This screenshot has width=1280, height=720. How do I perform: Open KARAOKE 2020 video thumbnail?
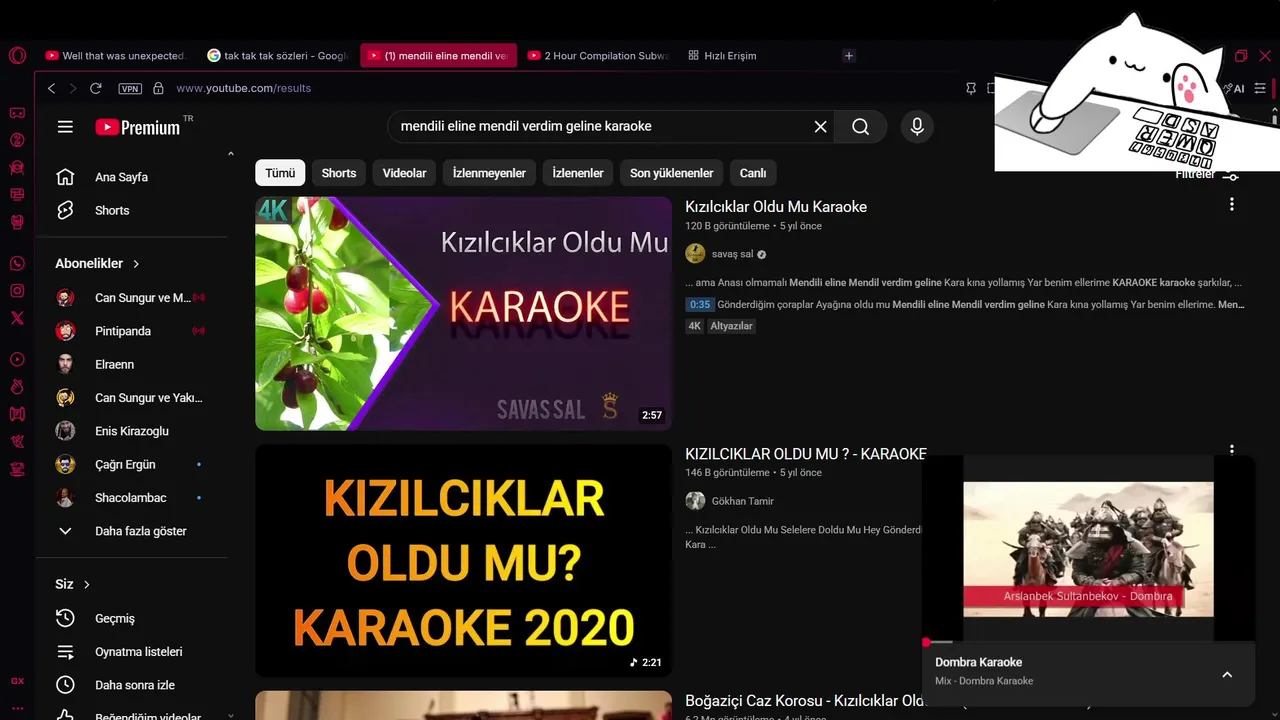(463, 560)
